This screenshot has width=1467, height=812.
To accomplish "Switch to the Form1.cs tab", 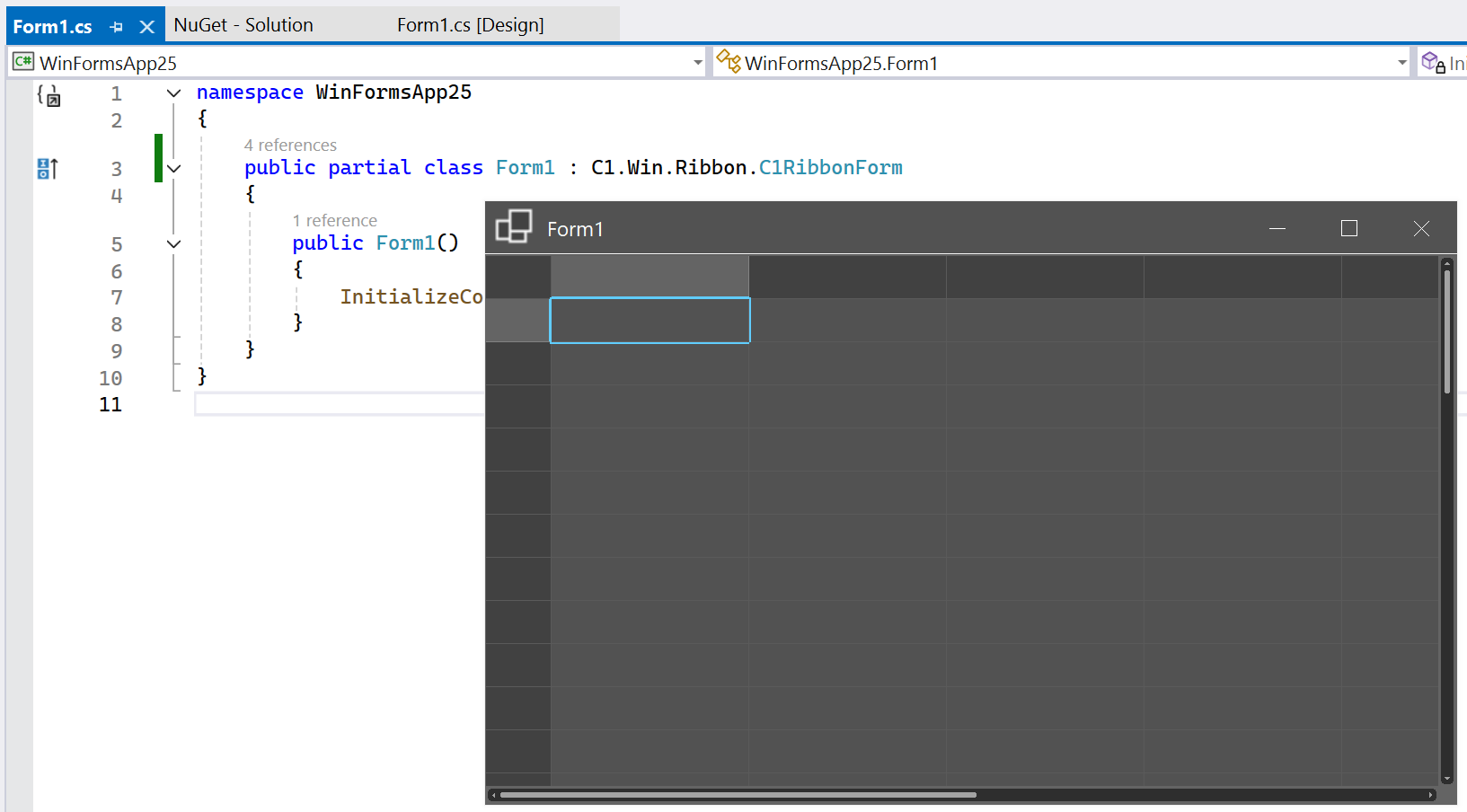I will tap(52, 27).
